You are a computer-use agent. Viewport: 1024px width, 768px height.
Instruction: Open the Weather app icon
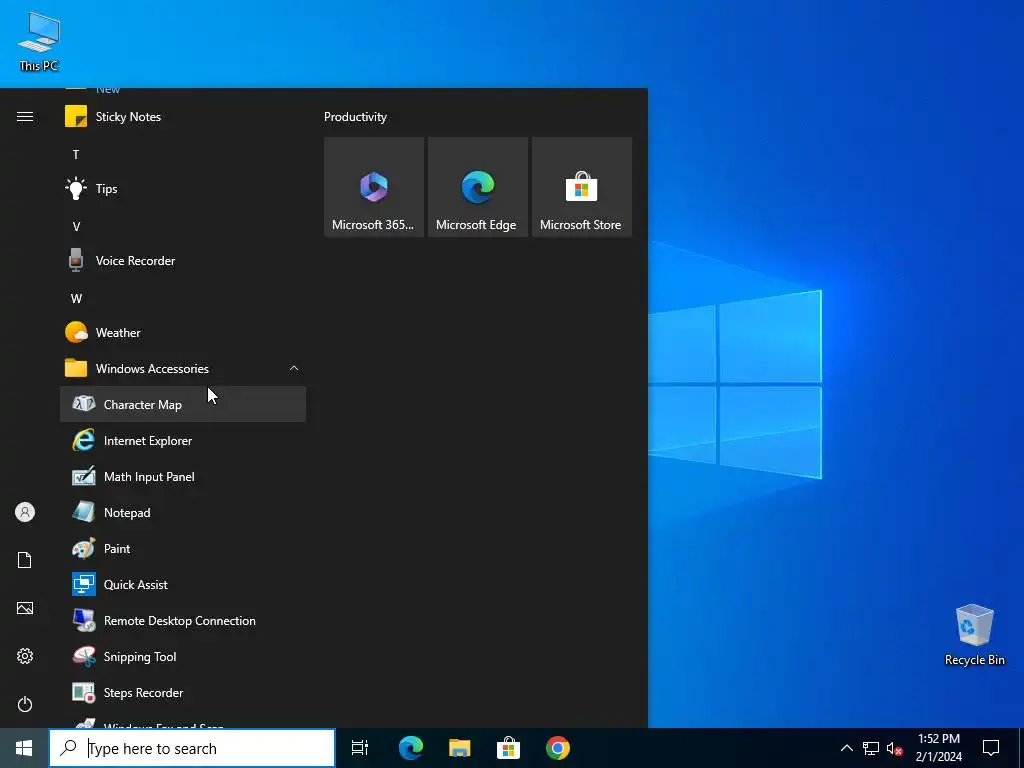click(x=76, y=332)
